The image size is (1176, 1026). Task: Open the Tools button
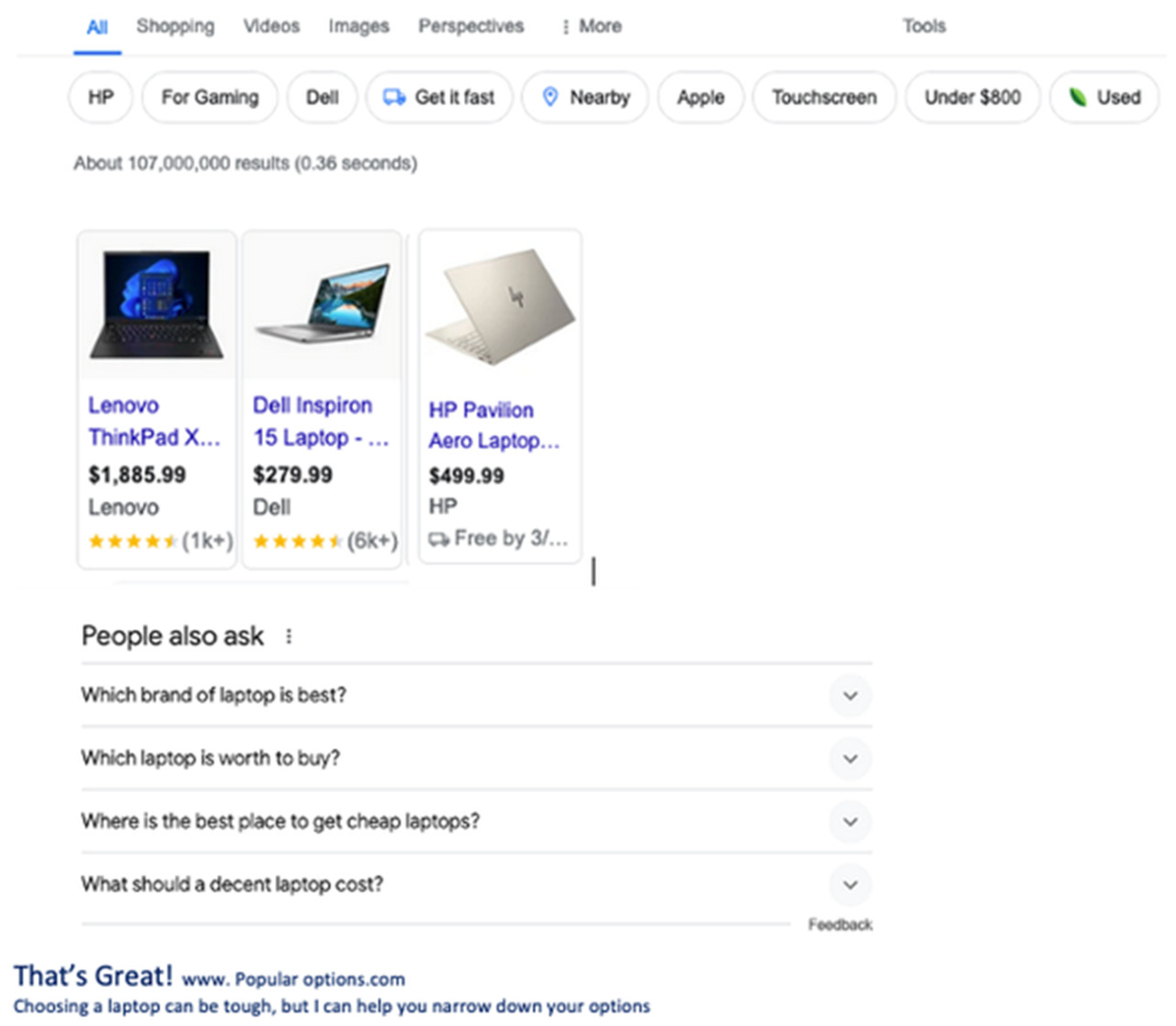pyautogui.click(x=924, y=26)
